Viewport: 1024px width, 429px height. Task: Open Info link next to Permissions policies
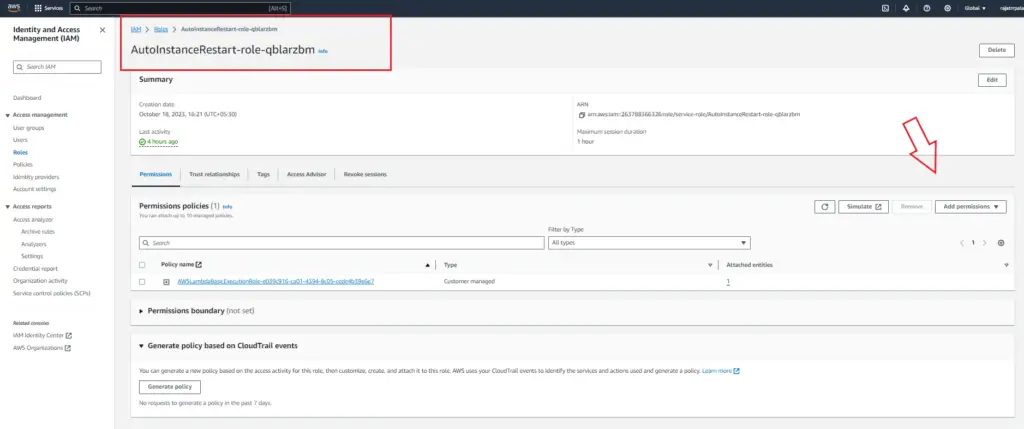(x=227, y=207)
